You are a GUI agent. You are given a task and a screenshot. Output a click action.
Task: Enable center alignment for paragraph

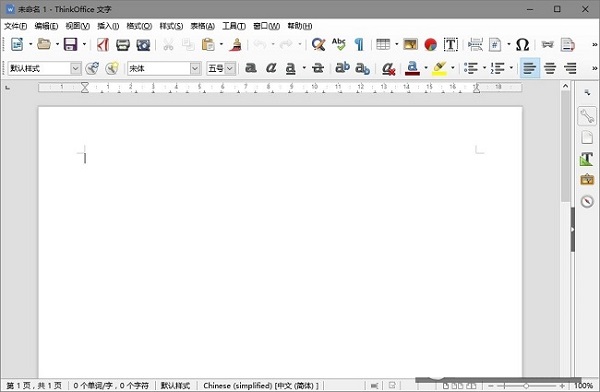coord(550,68)
